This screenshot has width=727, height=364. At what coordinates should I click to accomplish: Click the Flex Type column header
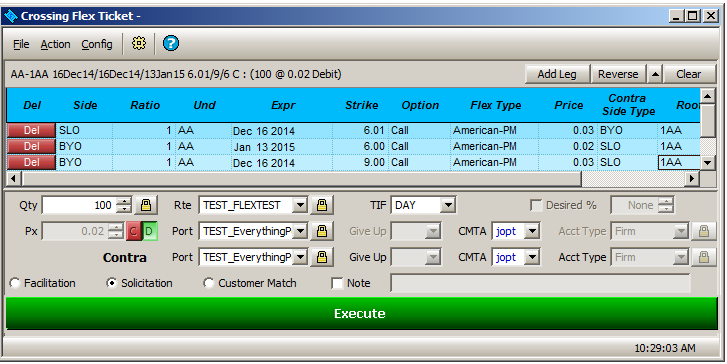496,105
